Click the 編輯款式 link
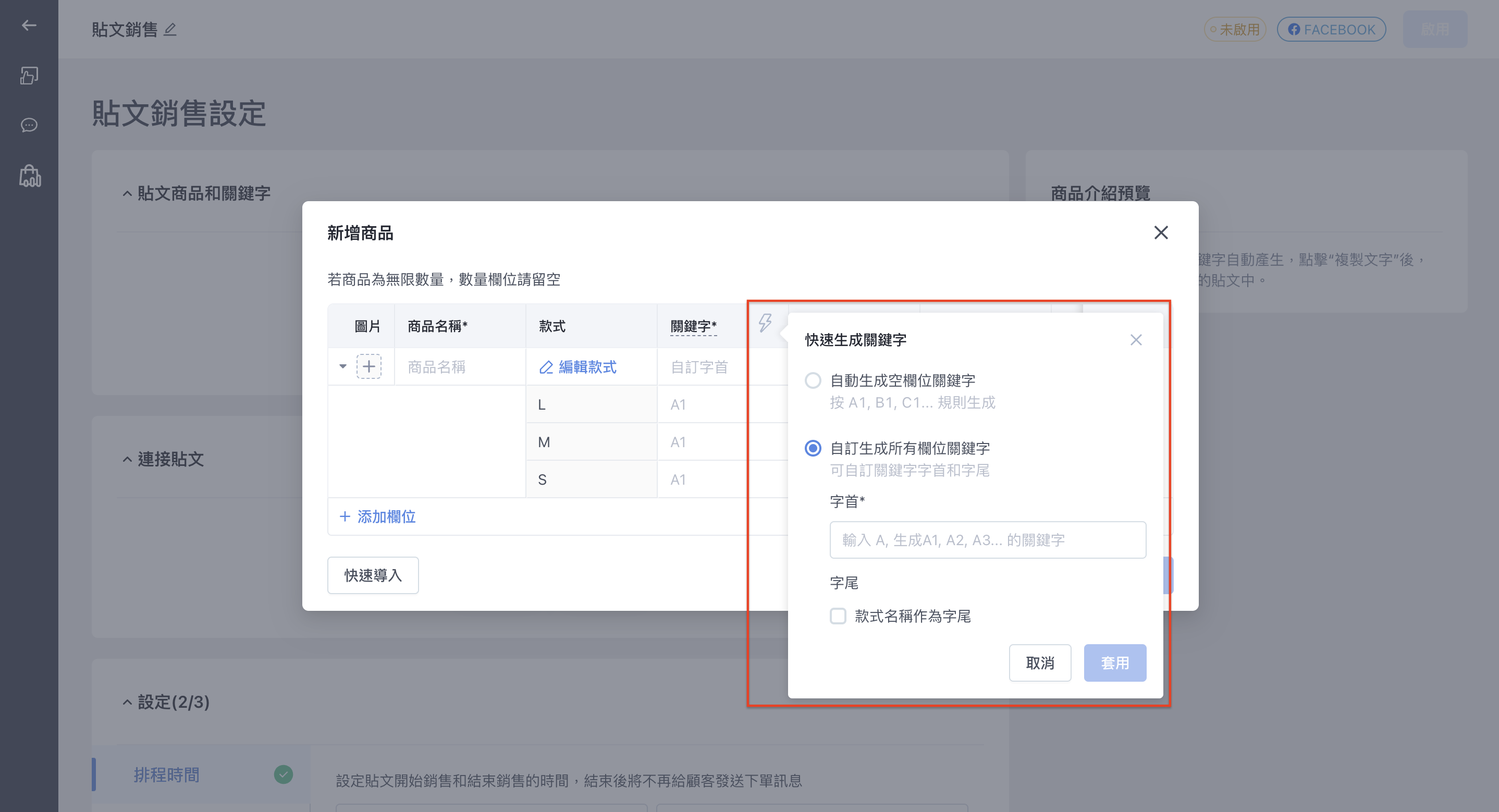 578,367
